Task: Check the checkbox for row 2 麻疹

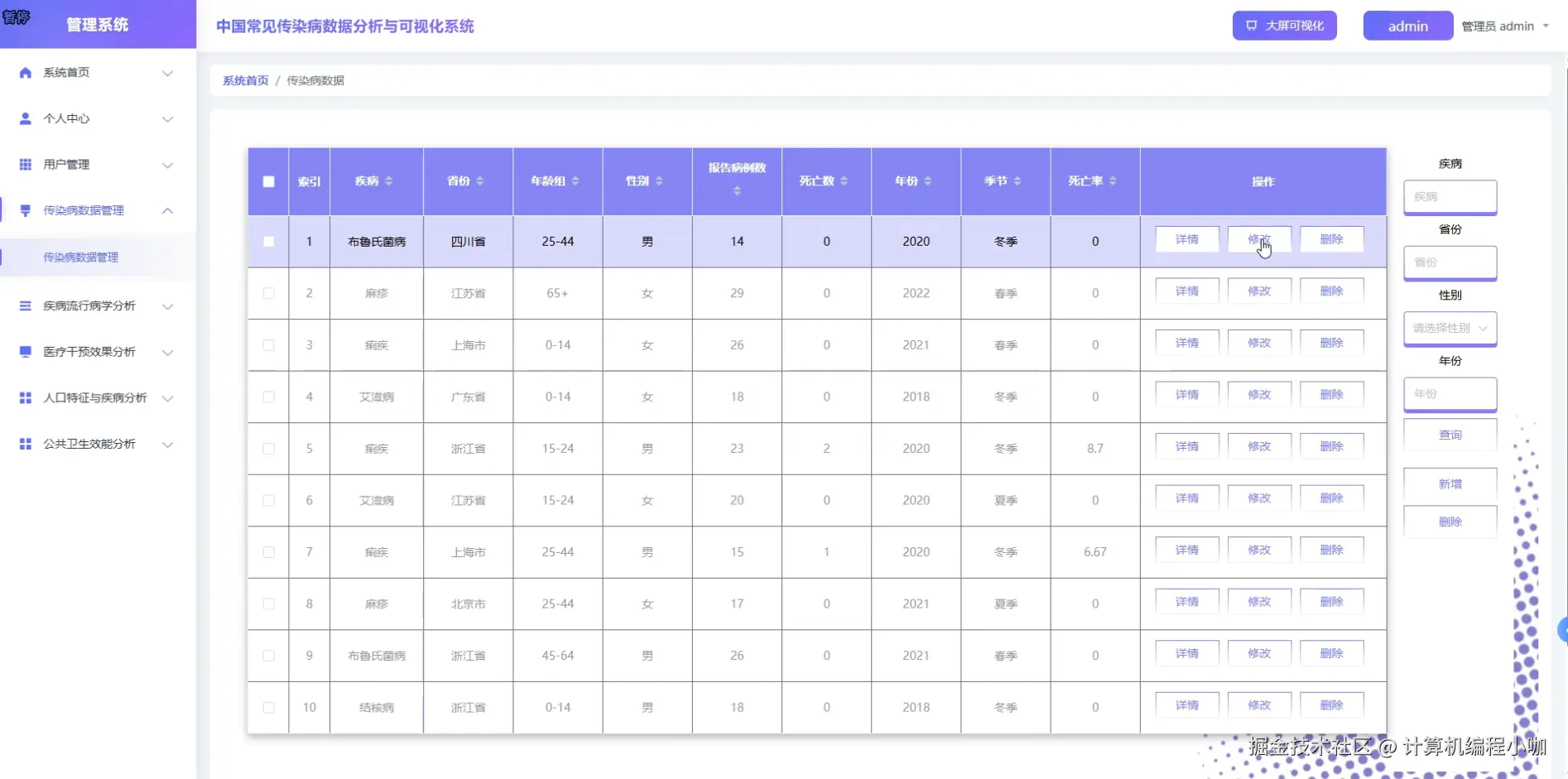Action: tap(268, 293)
